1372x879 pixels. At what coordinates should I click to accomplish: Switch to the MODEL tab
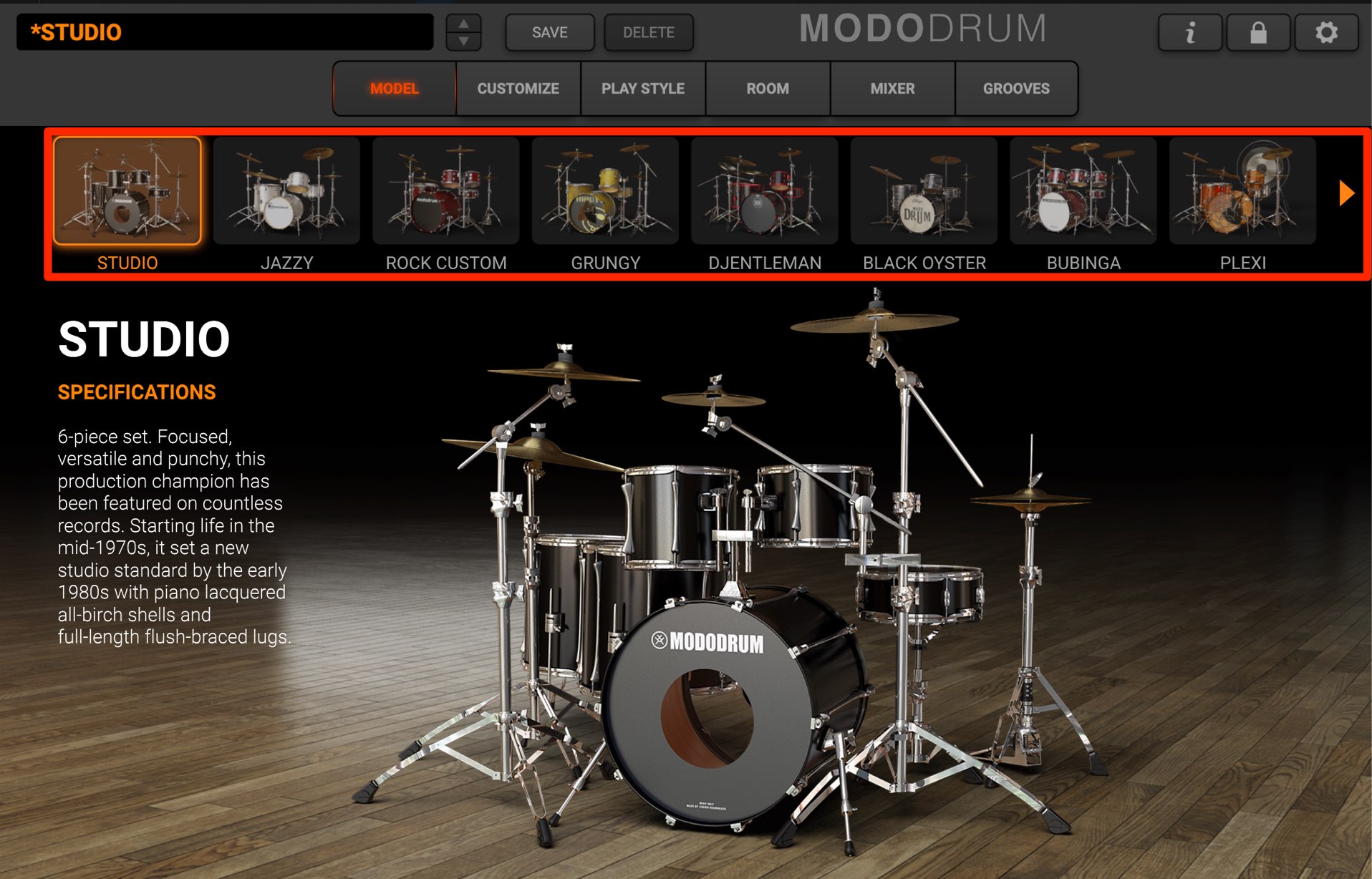[395, 89]
